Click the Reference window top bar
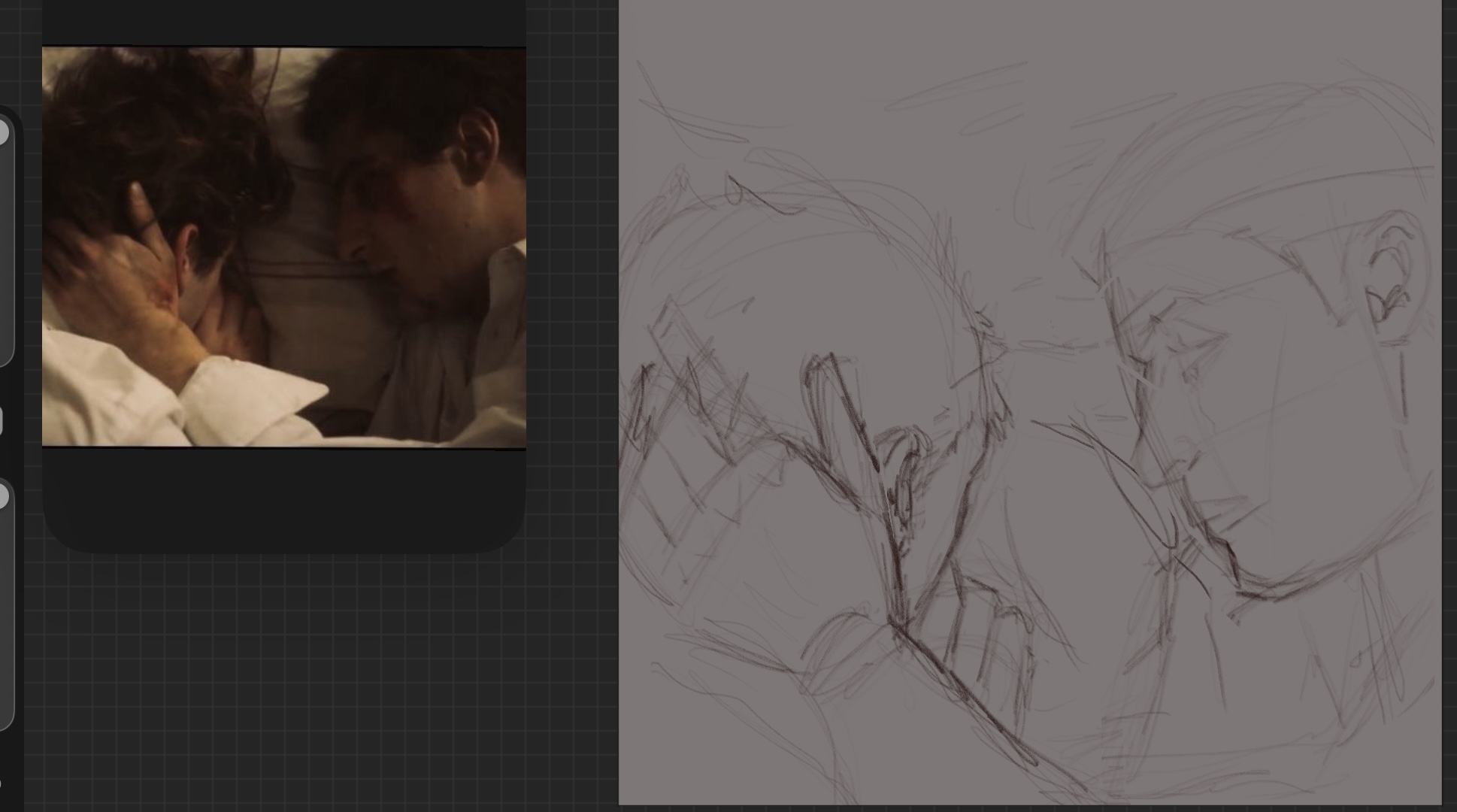This screenshot has width=1457, height=812. [x=283, y=21]
